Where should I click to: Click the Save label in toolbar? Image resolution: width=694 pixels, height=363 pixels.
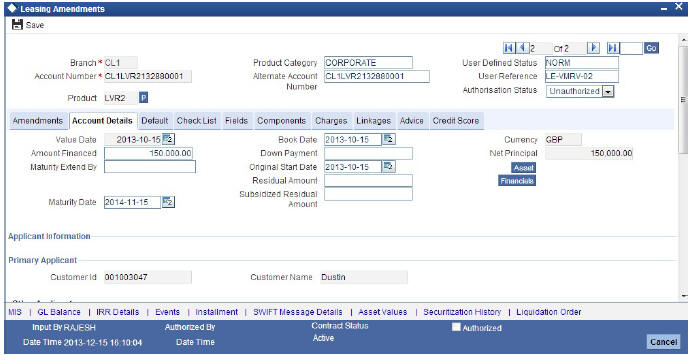(x=35, y=25)
